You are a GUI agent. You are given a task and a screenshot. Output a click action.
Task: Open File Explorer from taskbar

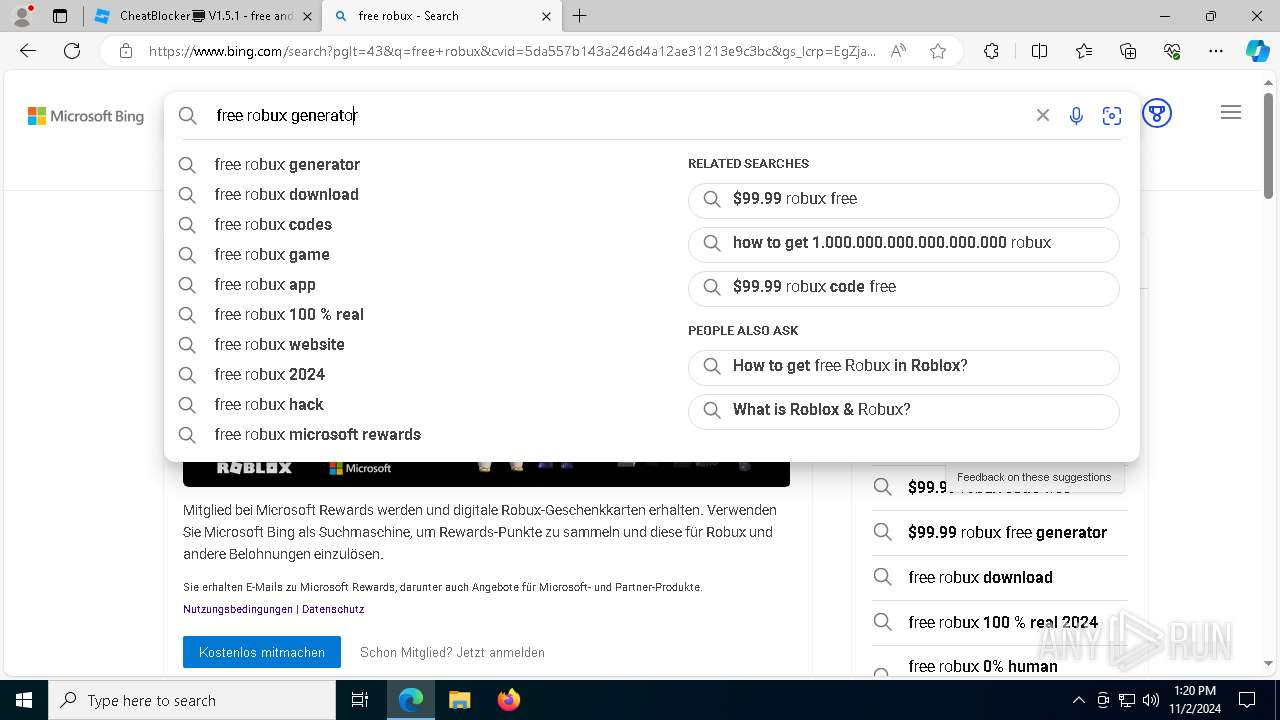click(x=459, y=700)
